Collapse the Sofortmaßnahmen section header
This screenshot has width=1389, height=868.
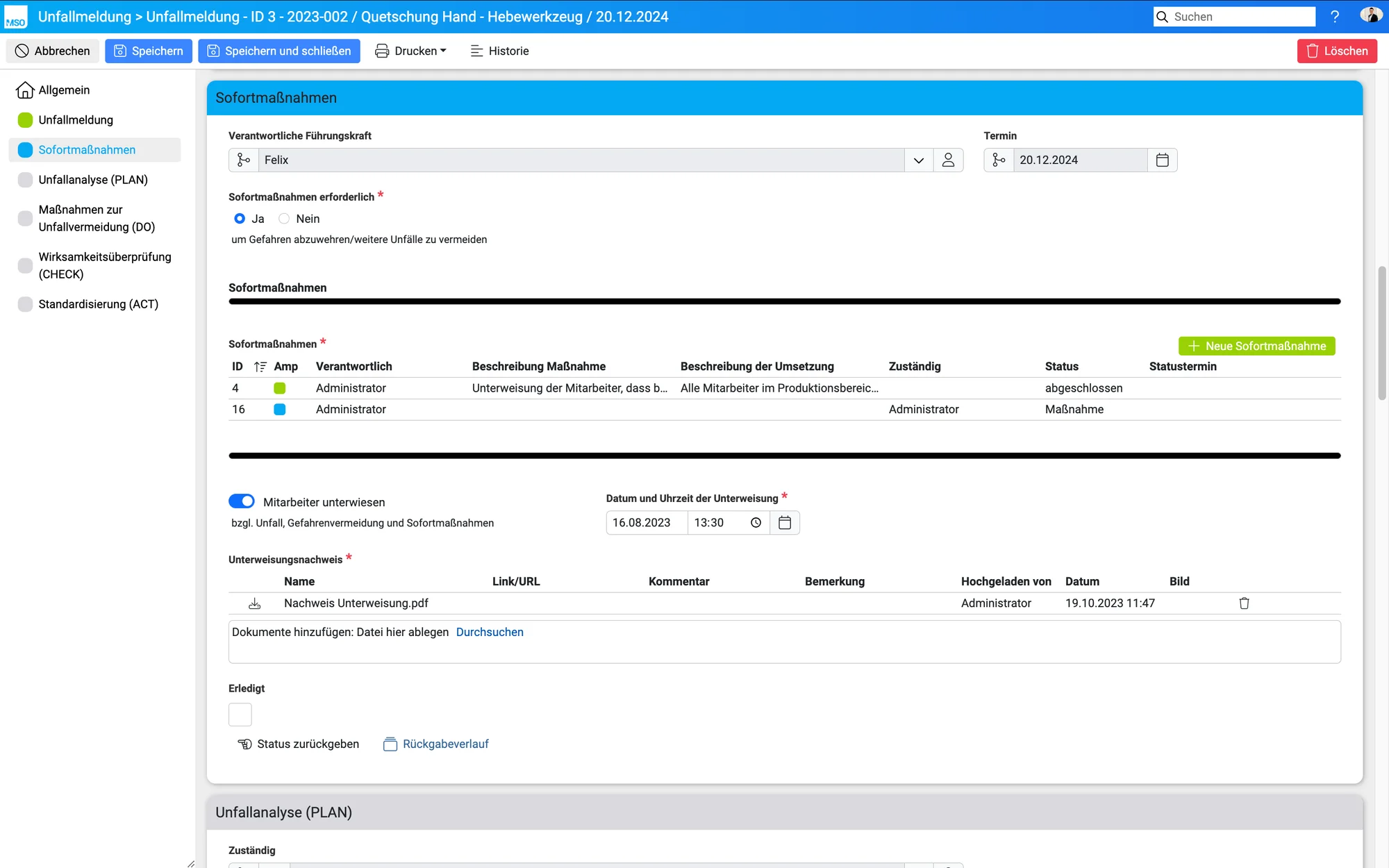(785, 98)
